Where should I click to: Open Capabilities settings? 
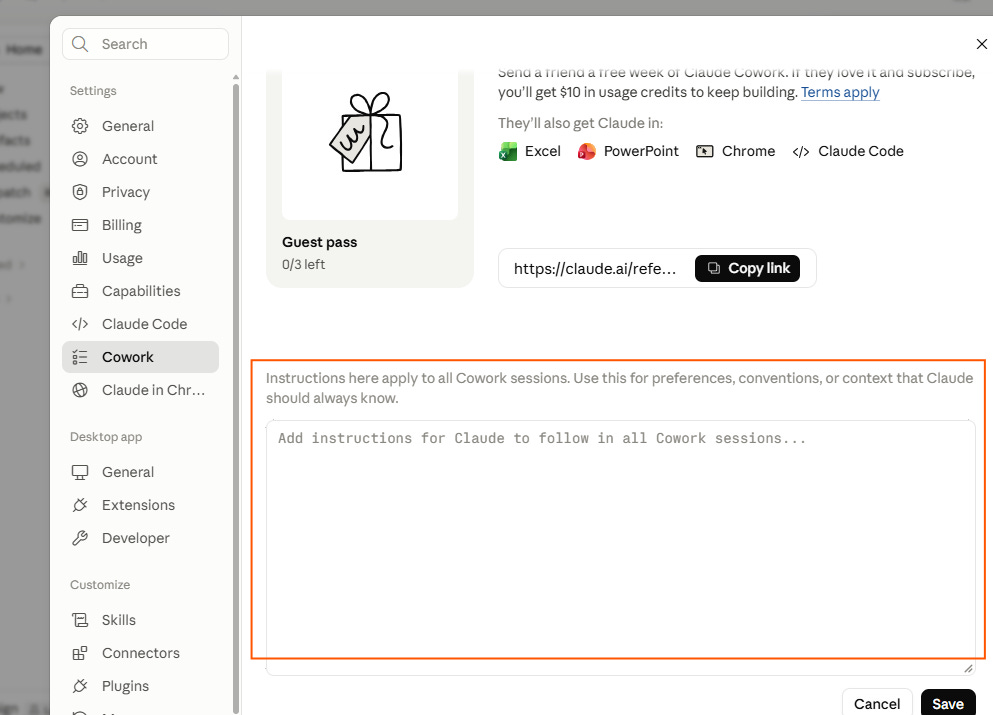[x=141, y=291]
